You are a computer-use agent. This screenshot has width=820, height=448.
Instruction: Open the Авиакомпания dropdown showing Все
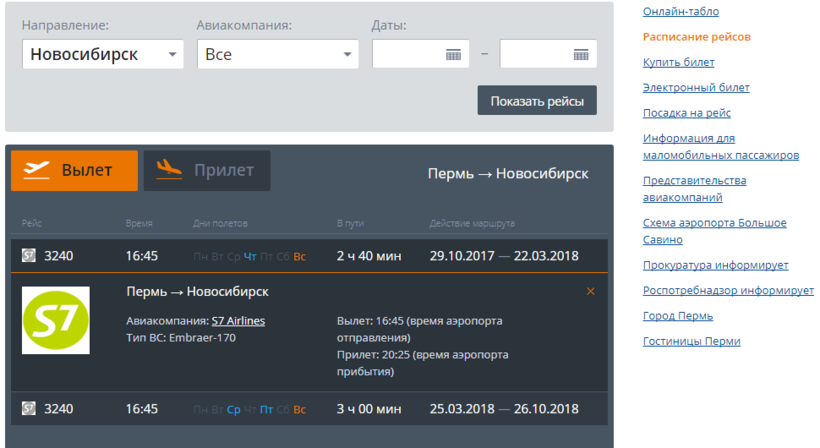coord(278,54)
